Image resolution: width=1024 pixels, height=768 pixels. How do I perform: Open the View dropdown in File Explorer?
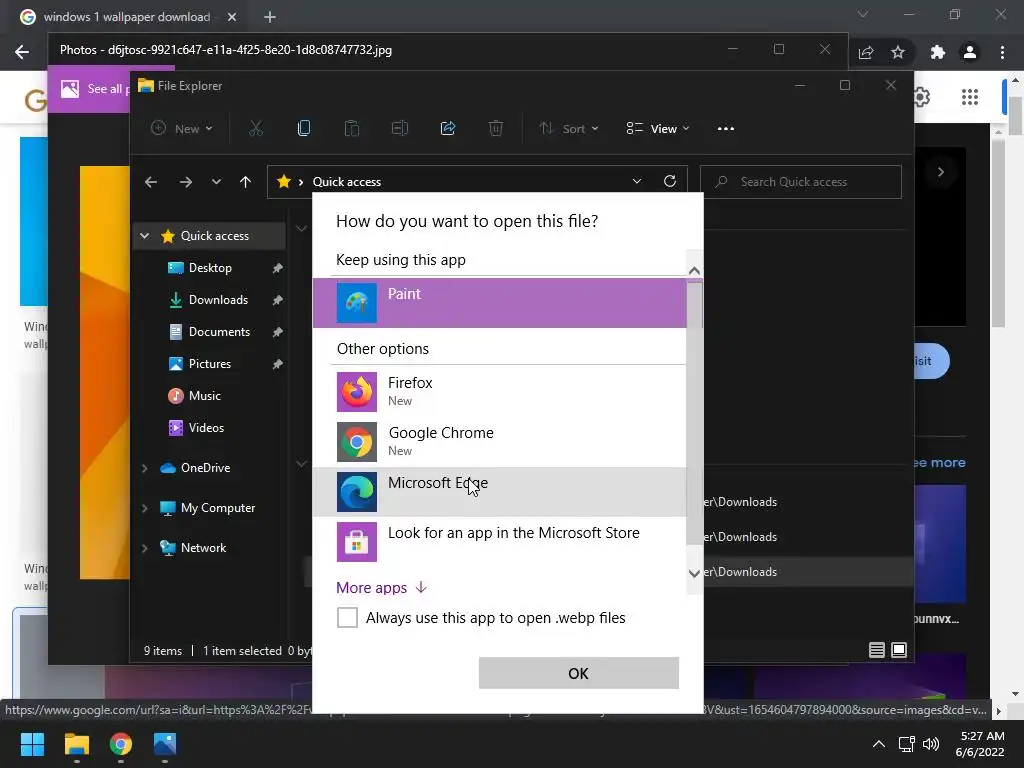[x=658, y=129]
